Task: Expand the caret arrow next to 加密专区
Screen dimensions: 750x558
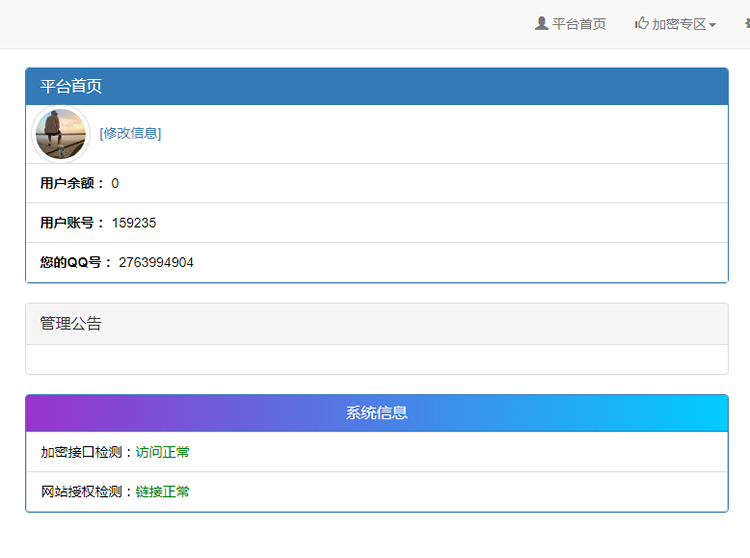Action: 712,25
